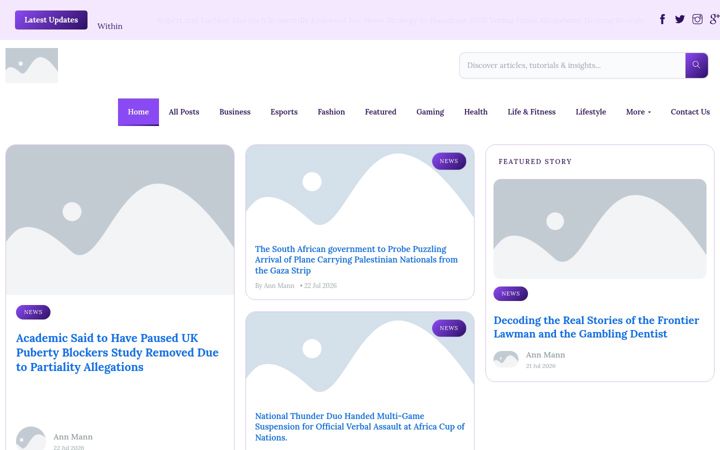Select the Home menu item
This screenshot has height=450, width=720.
click(138, 112)
